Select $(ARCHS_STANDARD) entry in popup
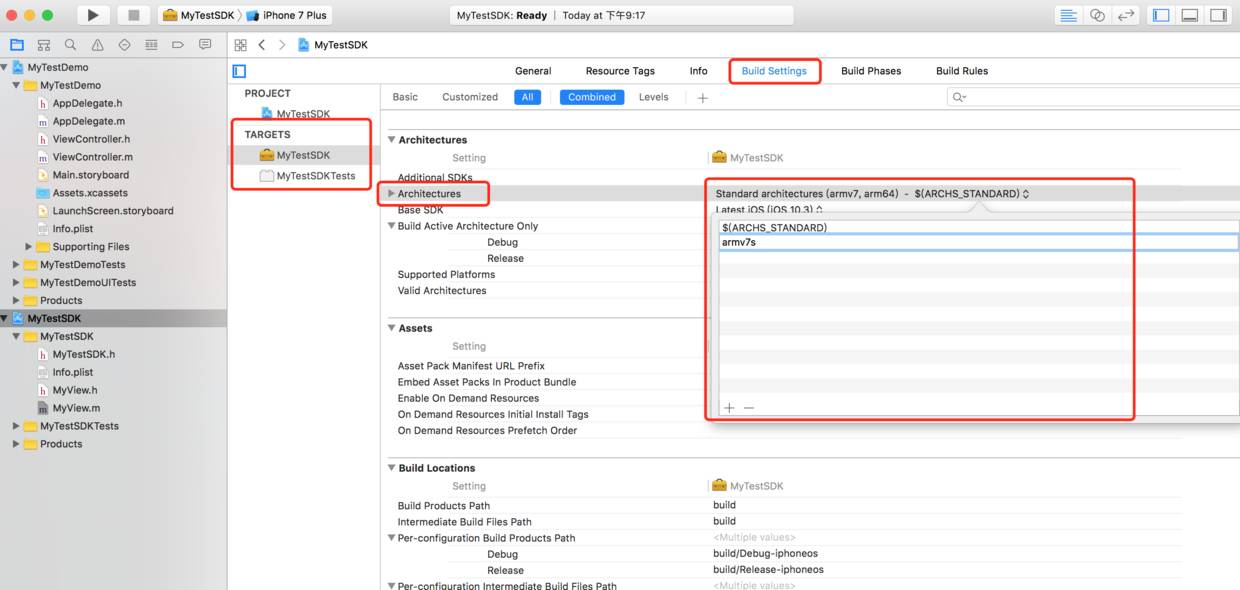 point(978,228)
